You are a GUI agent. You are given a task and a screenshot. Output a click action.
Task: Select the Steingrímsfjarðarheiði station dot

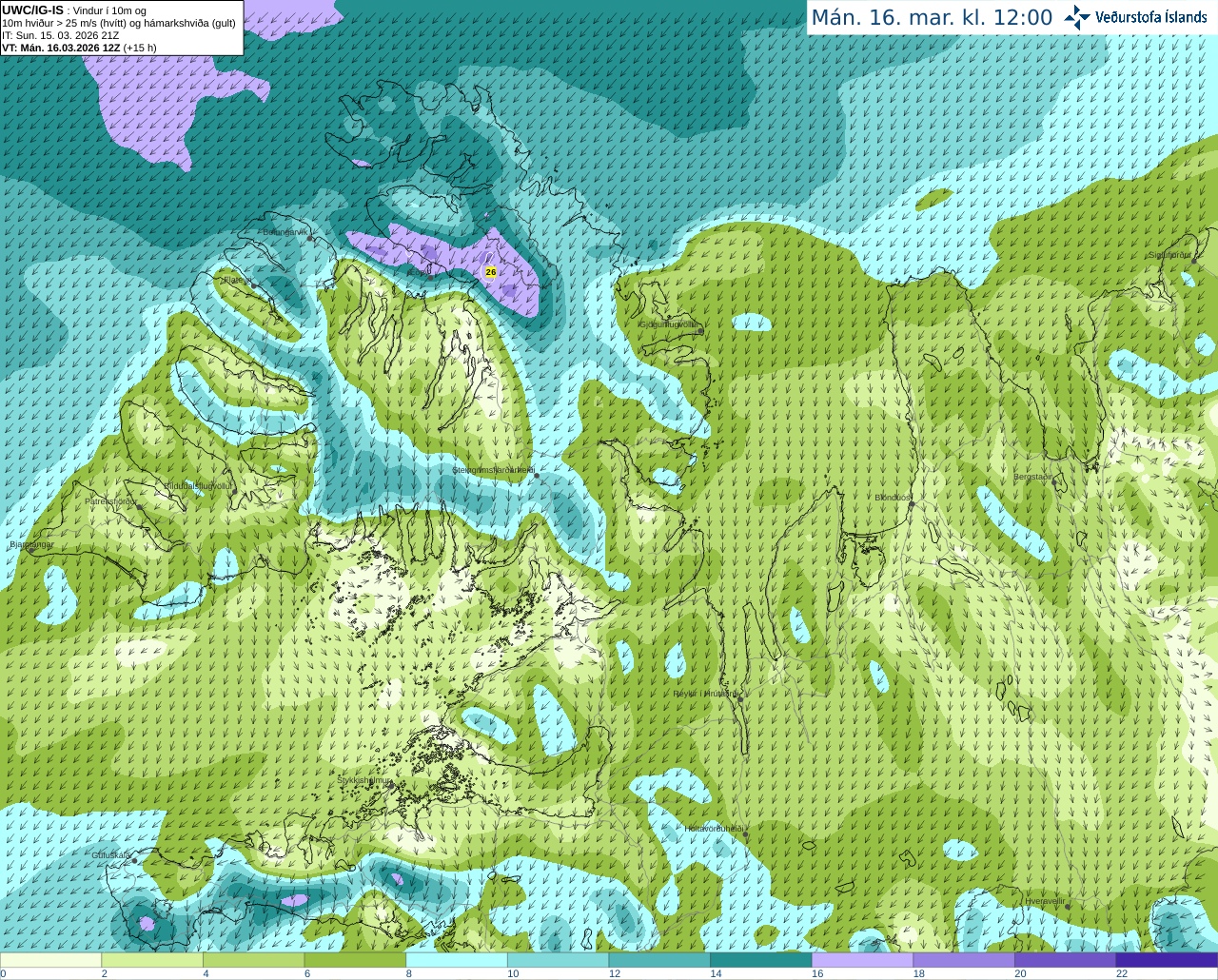pyautogui.click(x=537, y=475)
